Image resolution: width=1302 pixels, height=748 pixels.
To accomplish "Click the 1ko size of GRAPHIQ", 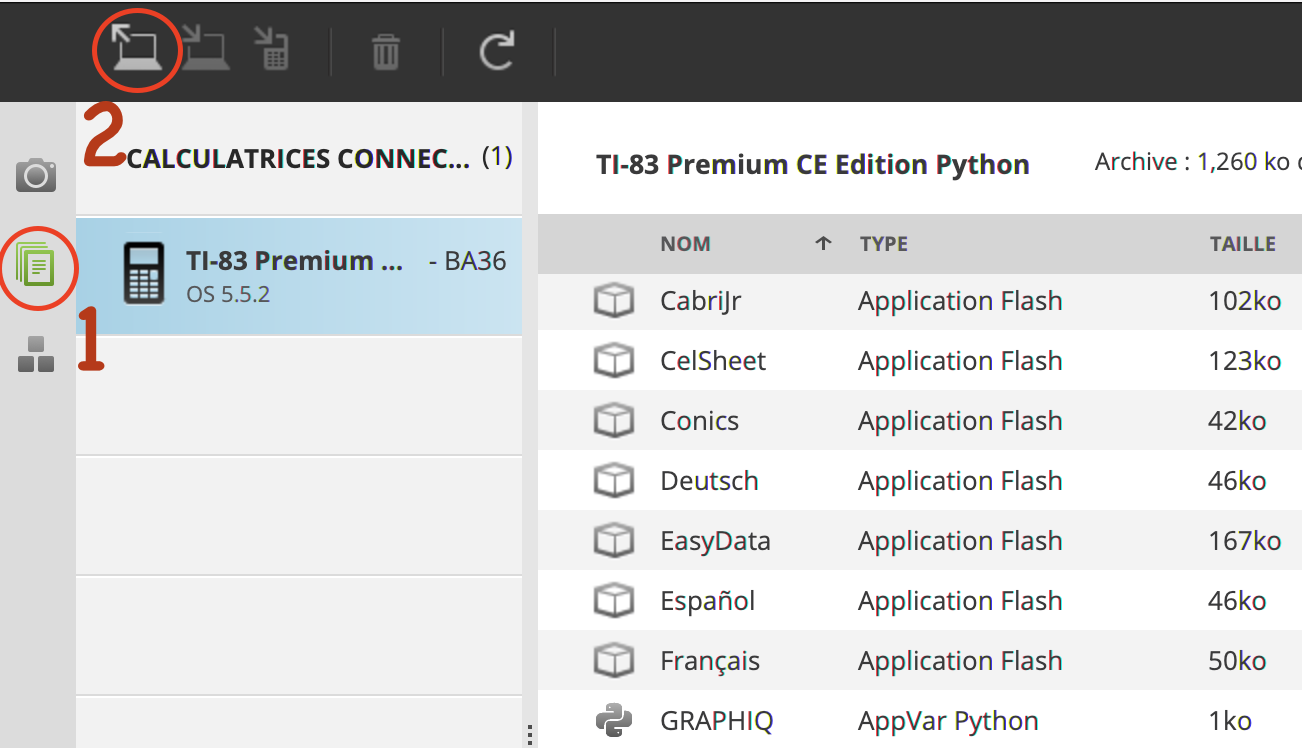I will click(1229, 721).
